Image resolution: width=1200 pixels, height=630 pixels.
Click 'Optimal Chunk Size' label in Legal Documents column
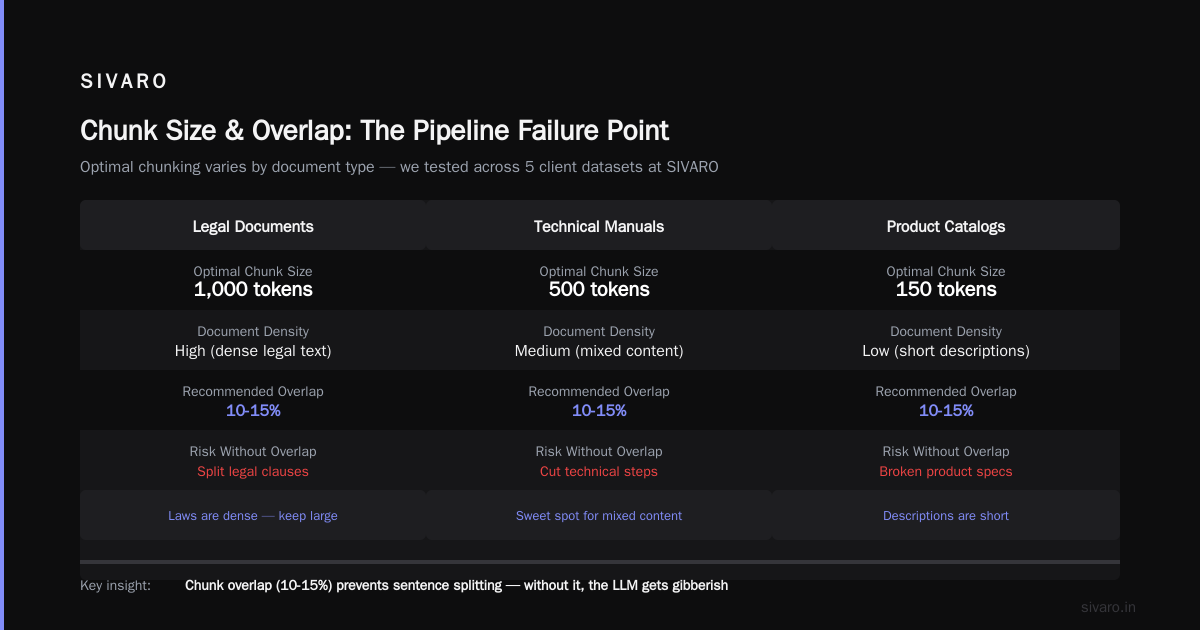point(253,271)
